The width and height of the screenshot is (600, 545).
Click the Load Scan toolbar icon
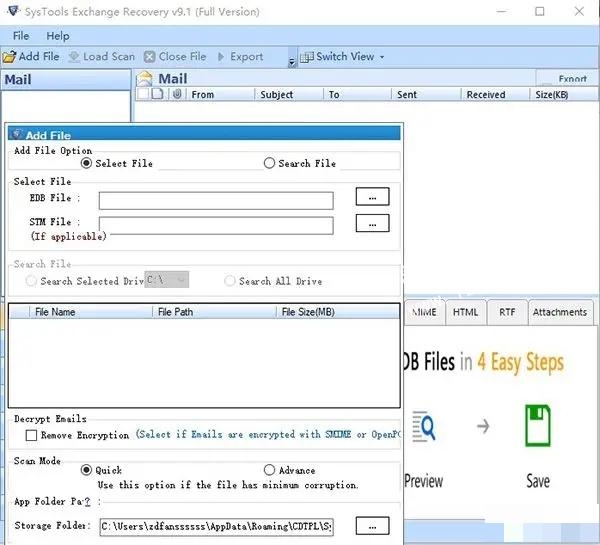(x=74, y=57)
